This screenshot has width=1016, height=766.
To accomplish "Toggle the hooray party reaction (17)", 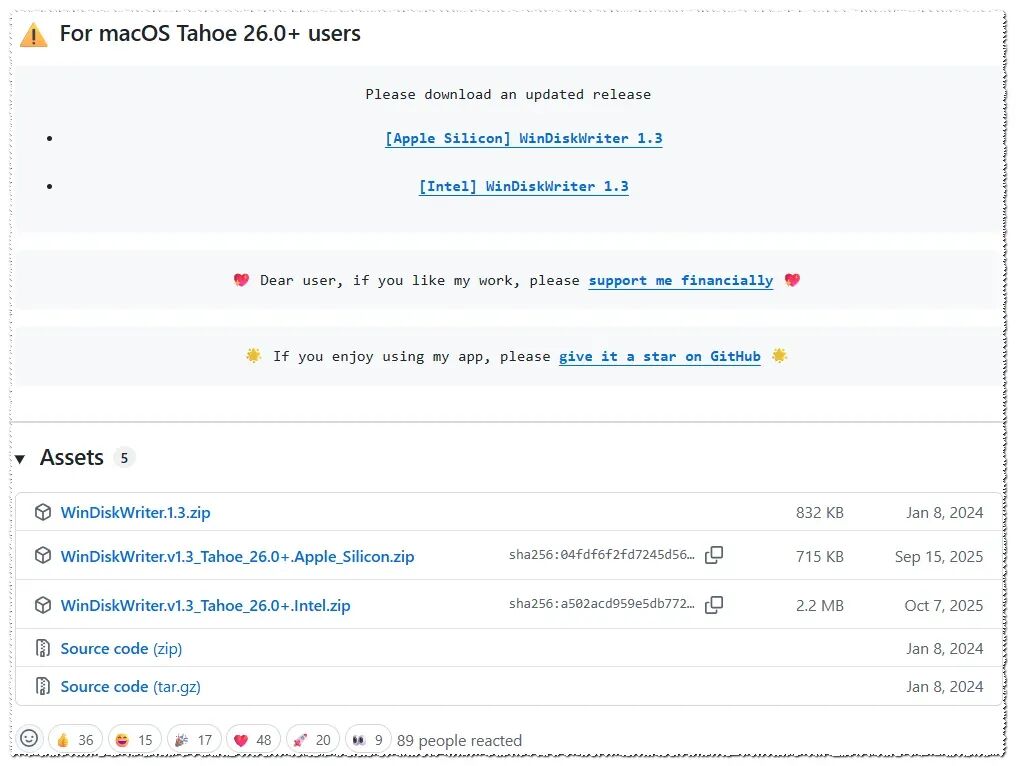I will coord(194,739).
